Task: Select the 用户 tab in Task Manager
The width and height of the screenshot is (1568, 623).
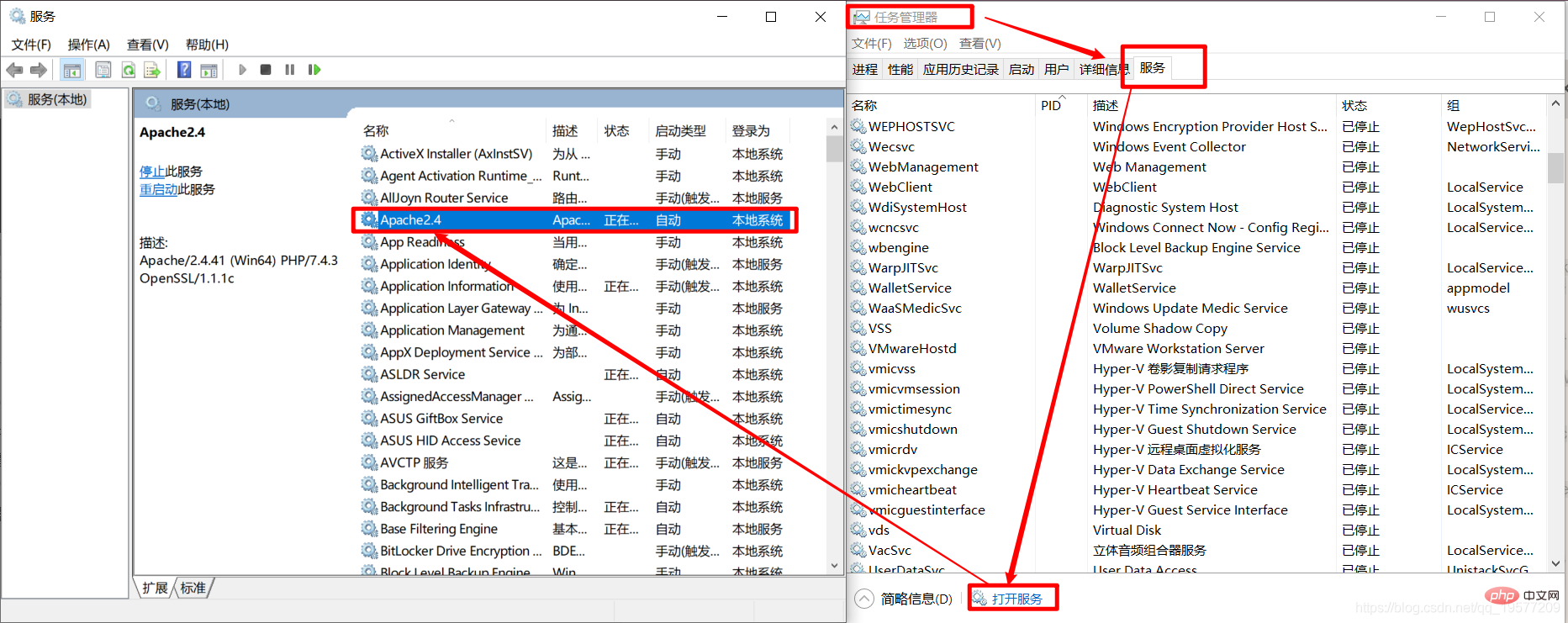Action: tap(1057, 70)
